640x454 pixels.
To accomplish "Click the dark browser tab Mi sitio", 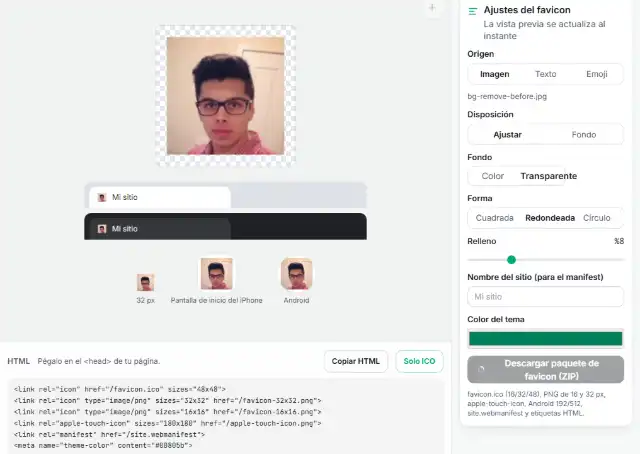I will click(160, 229).
